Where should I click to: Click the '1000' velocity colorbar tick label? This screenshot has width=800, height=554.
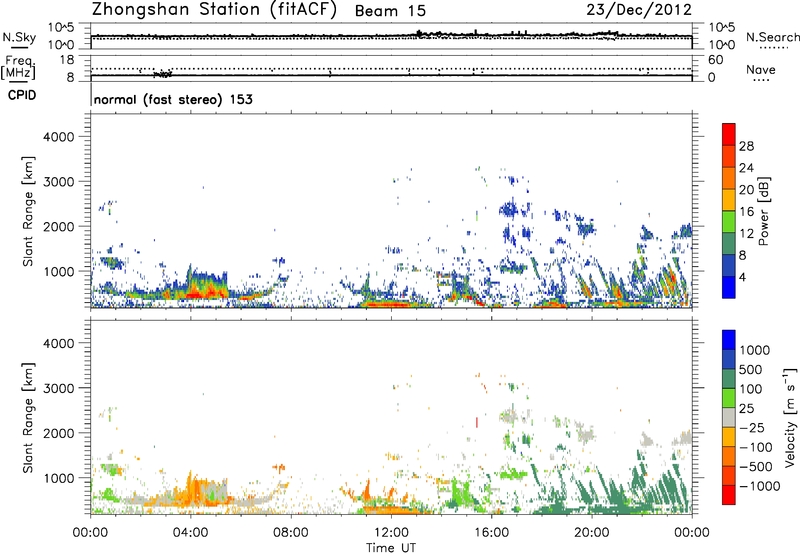(755, 350)
